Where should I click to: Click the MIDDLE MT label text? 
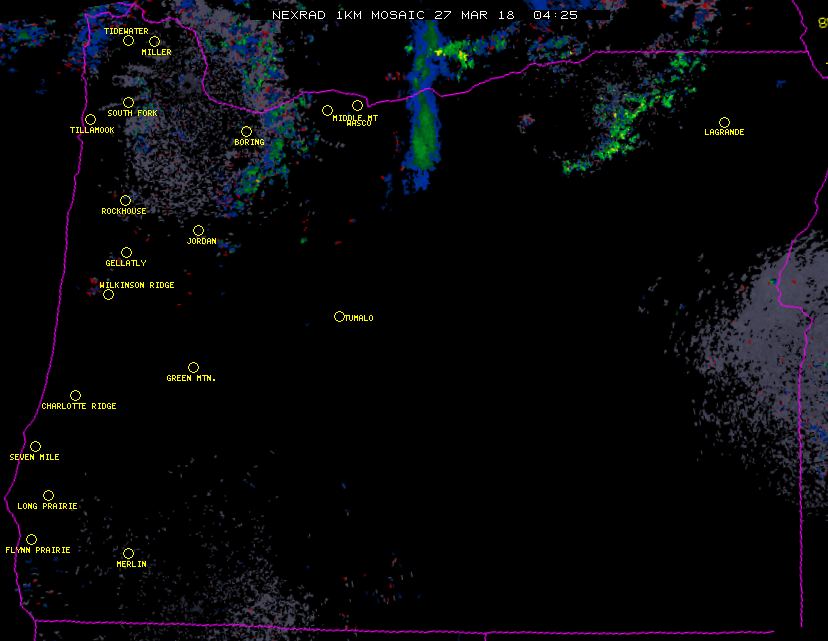(x=355, y=118)
